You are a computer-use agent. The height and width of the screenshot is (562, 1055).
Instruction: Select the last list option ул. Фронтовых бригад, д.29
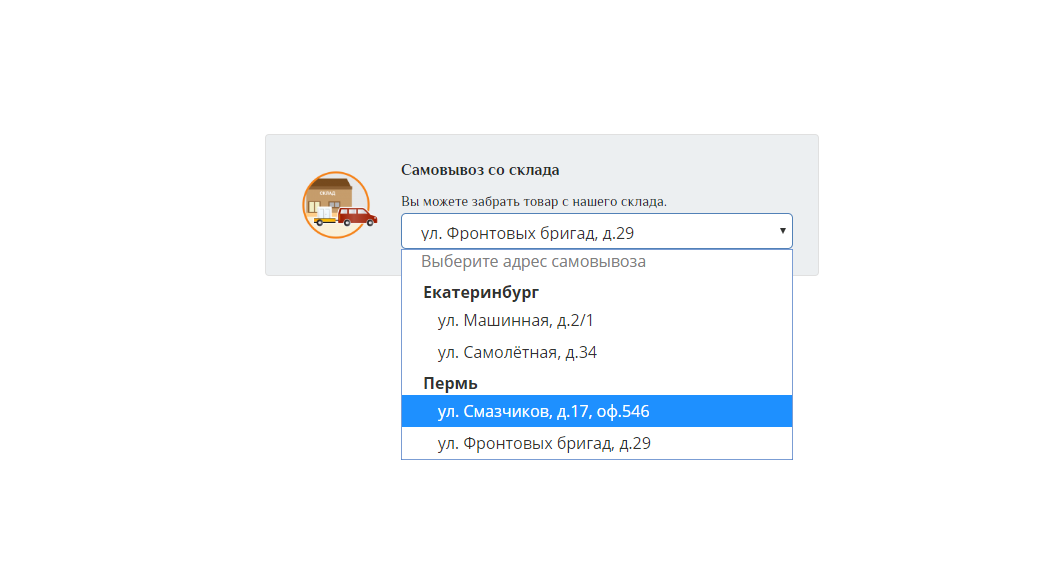pyautogui.click(x=597, y=444)
